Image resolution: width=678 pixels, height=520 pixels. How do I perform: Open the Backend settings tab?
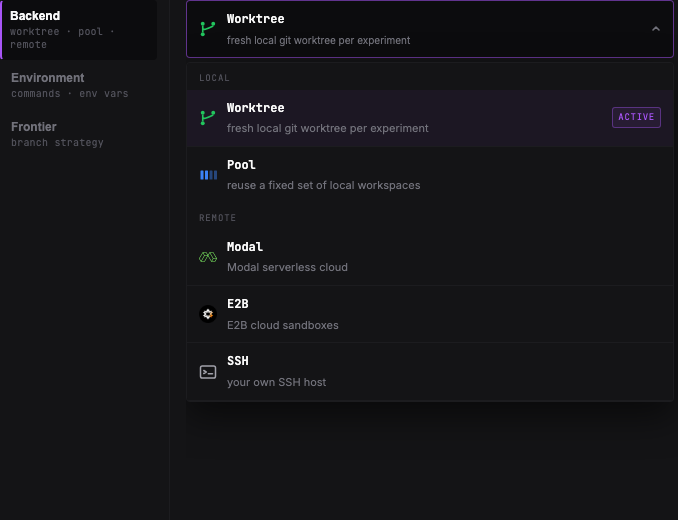[79, 30]
